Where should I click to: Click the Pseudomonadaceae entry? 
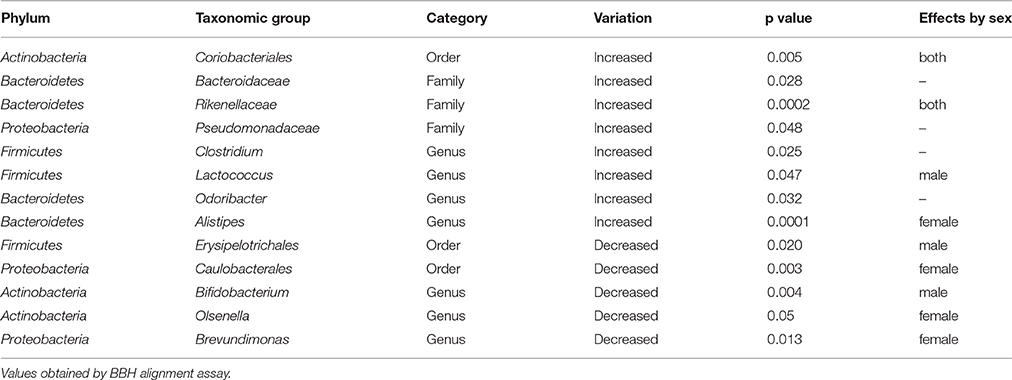coord(257,128)
